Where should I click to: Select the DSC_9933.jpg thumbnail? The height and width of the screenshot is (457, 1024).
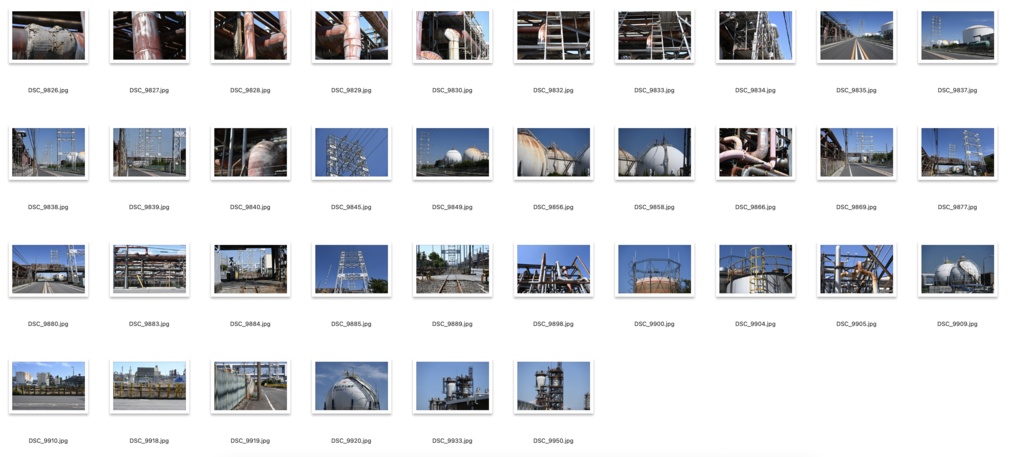(453, 386)
